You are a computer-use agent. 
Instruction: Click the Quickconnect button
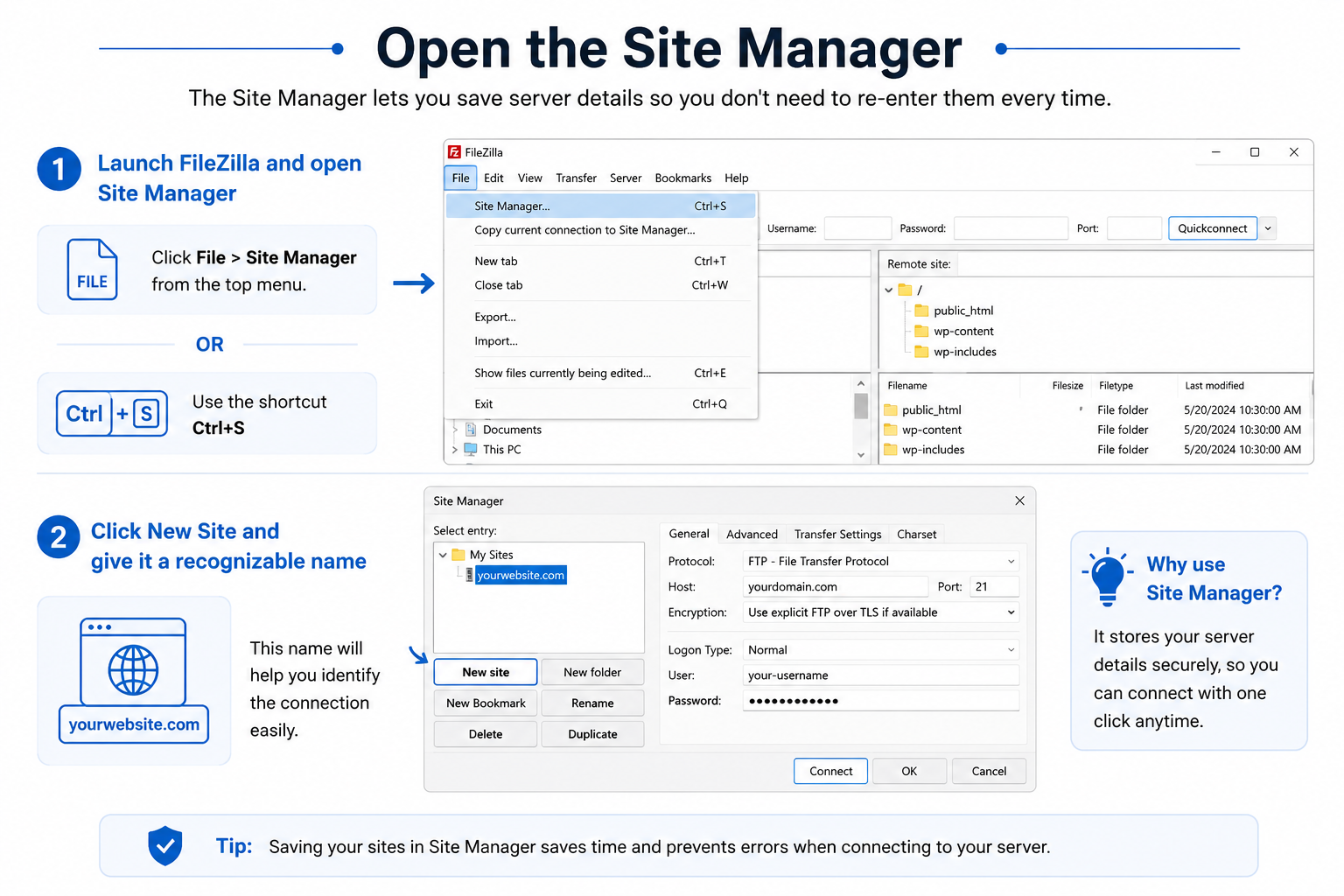point(1213,228)
